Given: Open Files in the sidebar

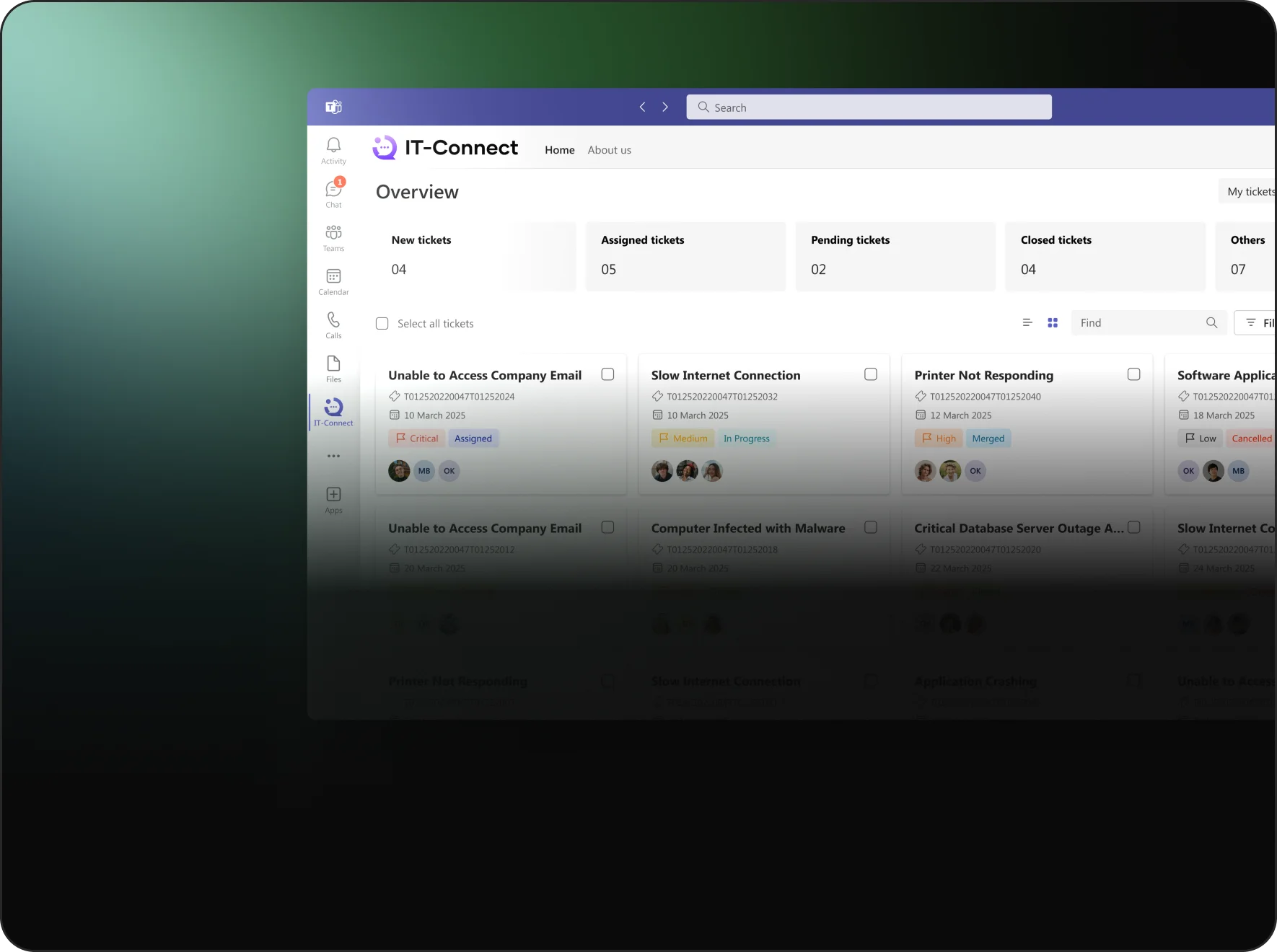Looking at the screenshot, I should (x=333, y=368).
